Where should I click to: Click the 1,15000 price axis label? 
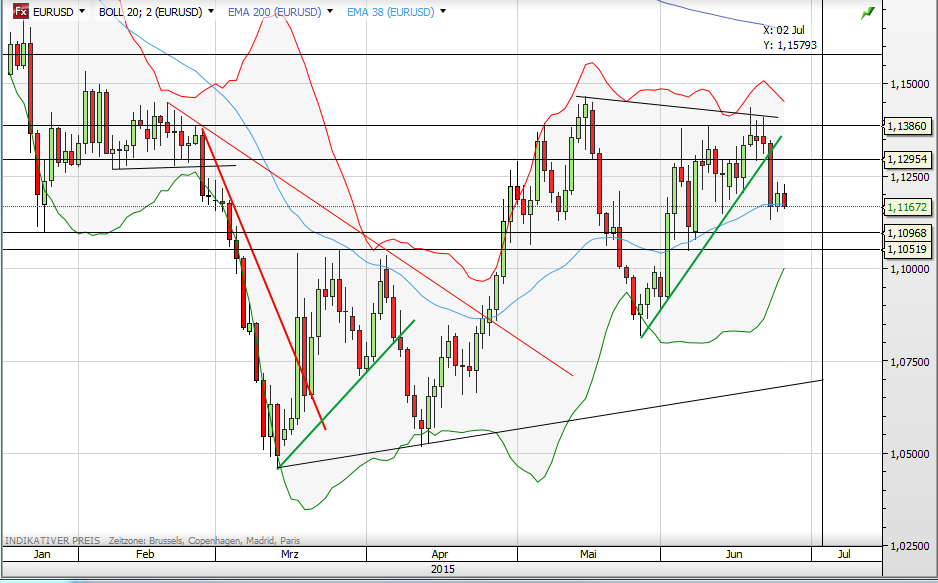[x=909, y=84]
